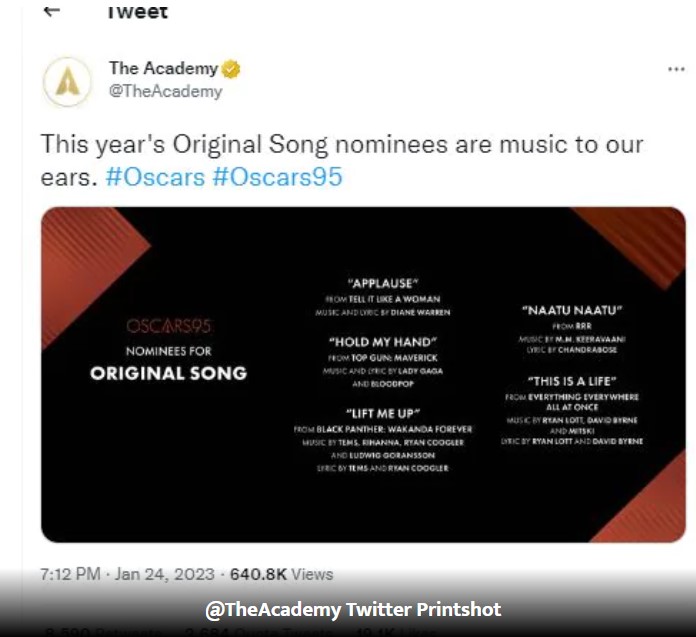Screen dimensions: 696x637
Task: Open the @TheAcademy handle link
Action: [166, 91]
